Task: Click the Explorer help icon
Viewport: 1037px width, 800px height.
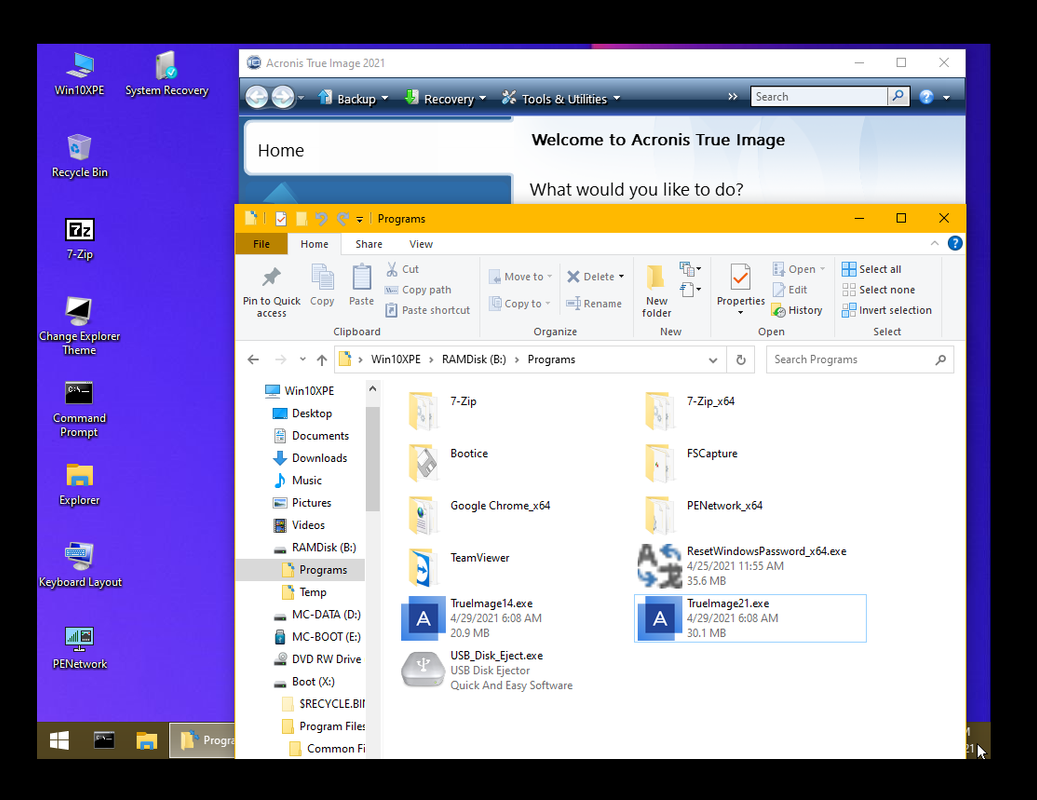Action: tap(955, 243)
